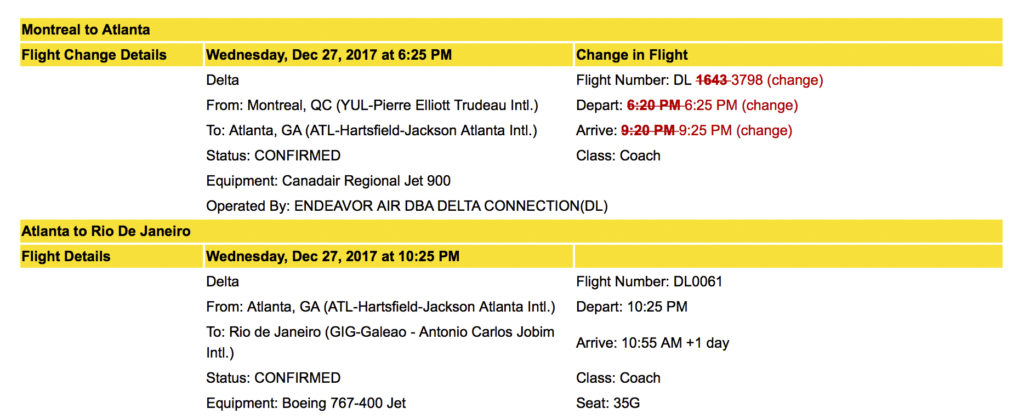Click the Arrive 10:55 AM +1 day text

coord(652,343)
